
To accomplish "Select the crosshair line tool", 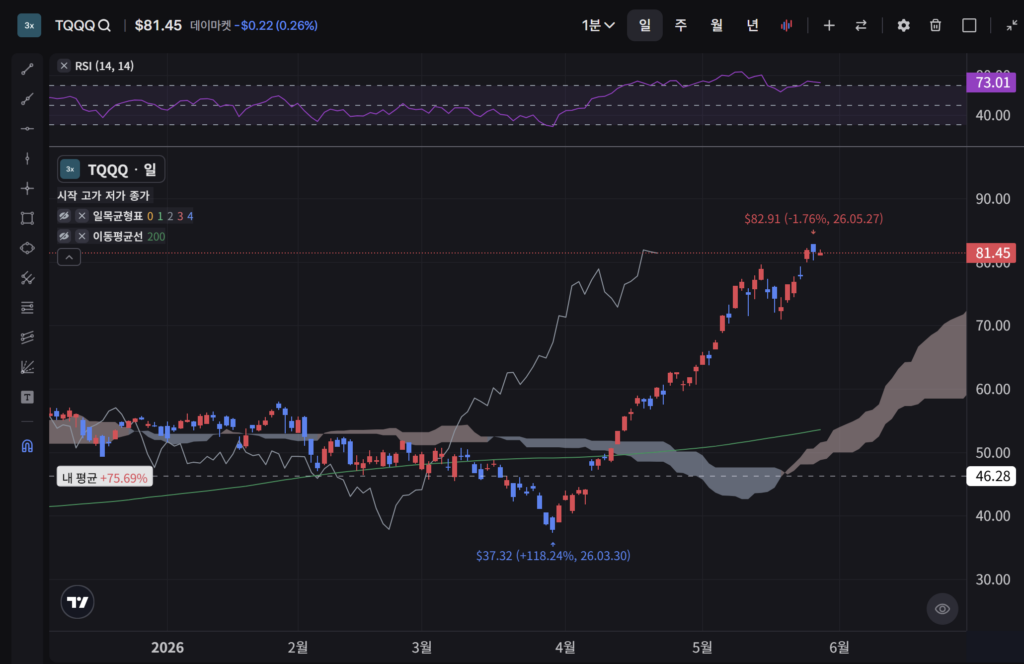I will pyautogui.click(x=27, y=189).
